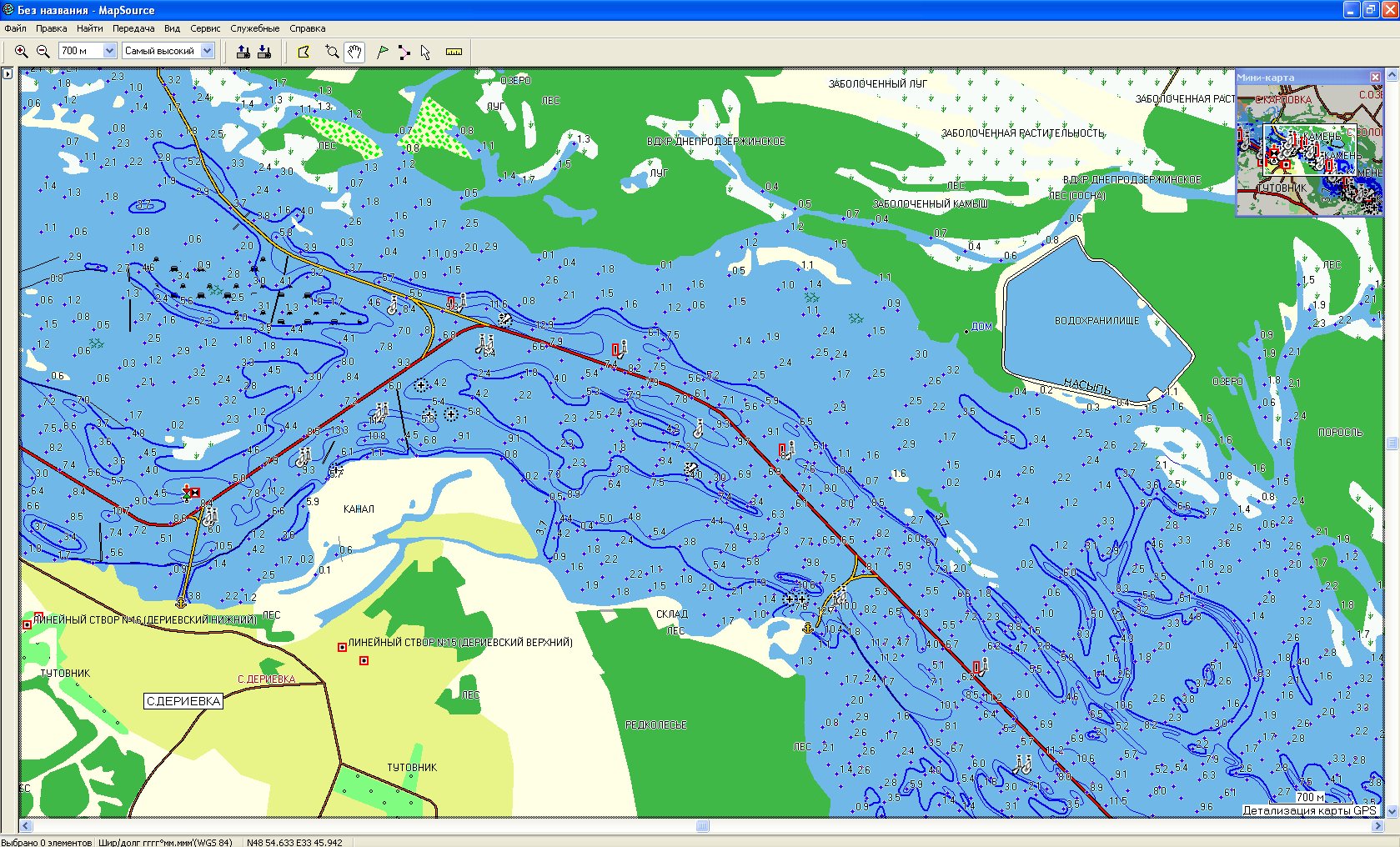Activate the Hand pan tool
The height and width of the screenshot is (847, 1400).
(x=354, y=52)
